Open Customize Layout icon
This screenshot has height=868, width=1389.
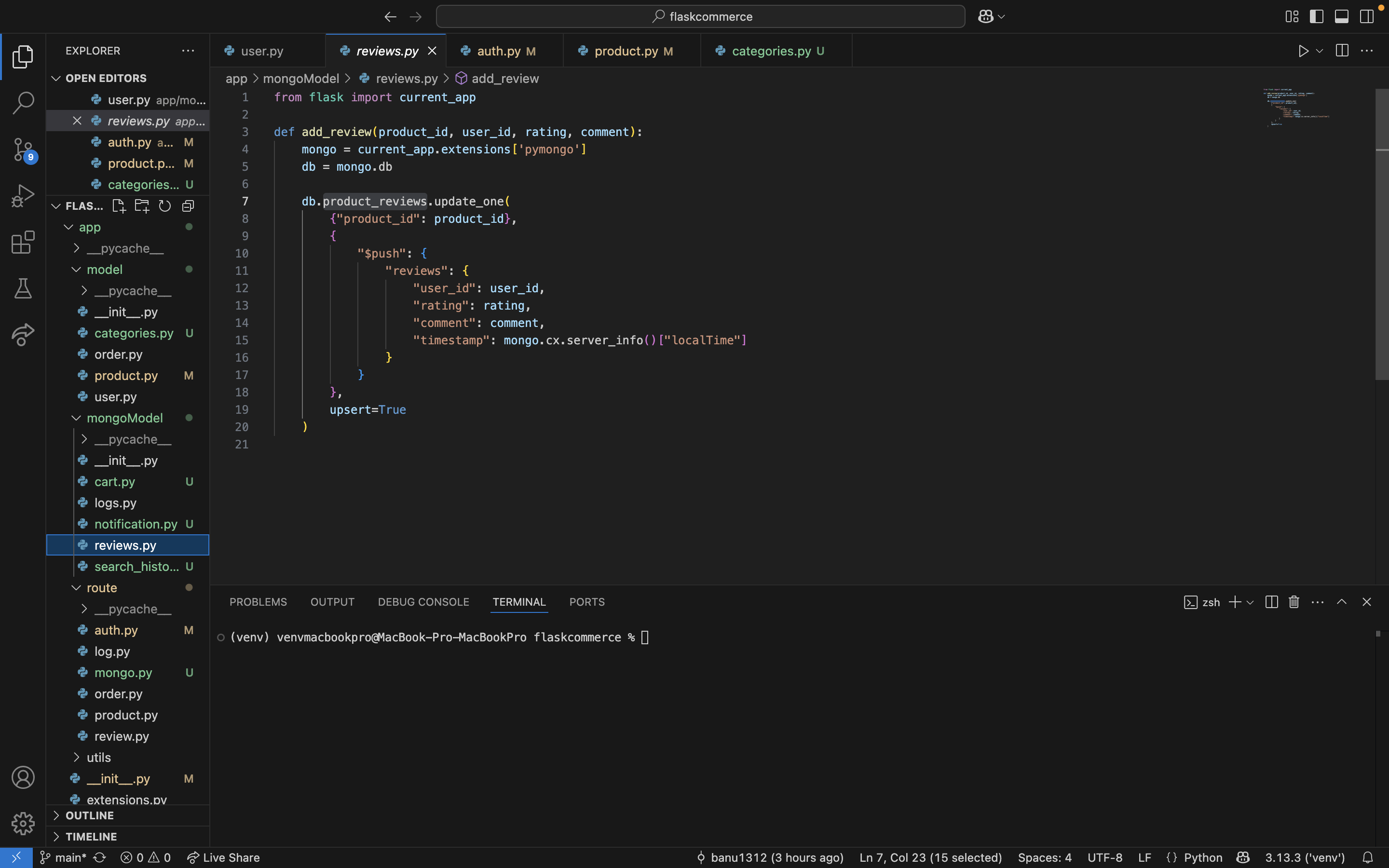click(1292, 17)
